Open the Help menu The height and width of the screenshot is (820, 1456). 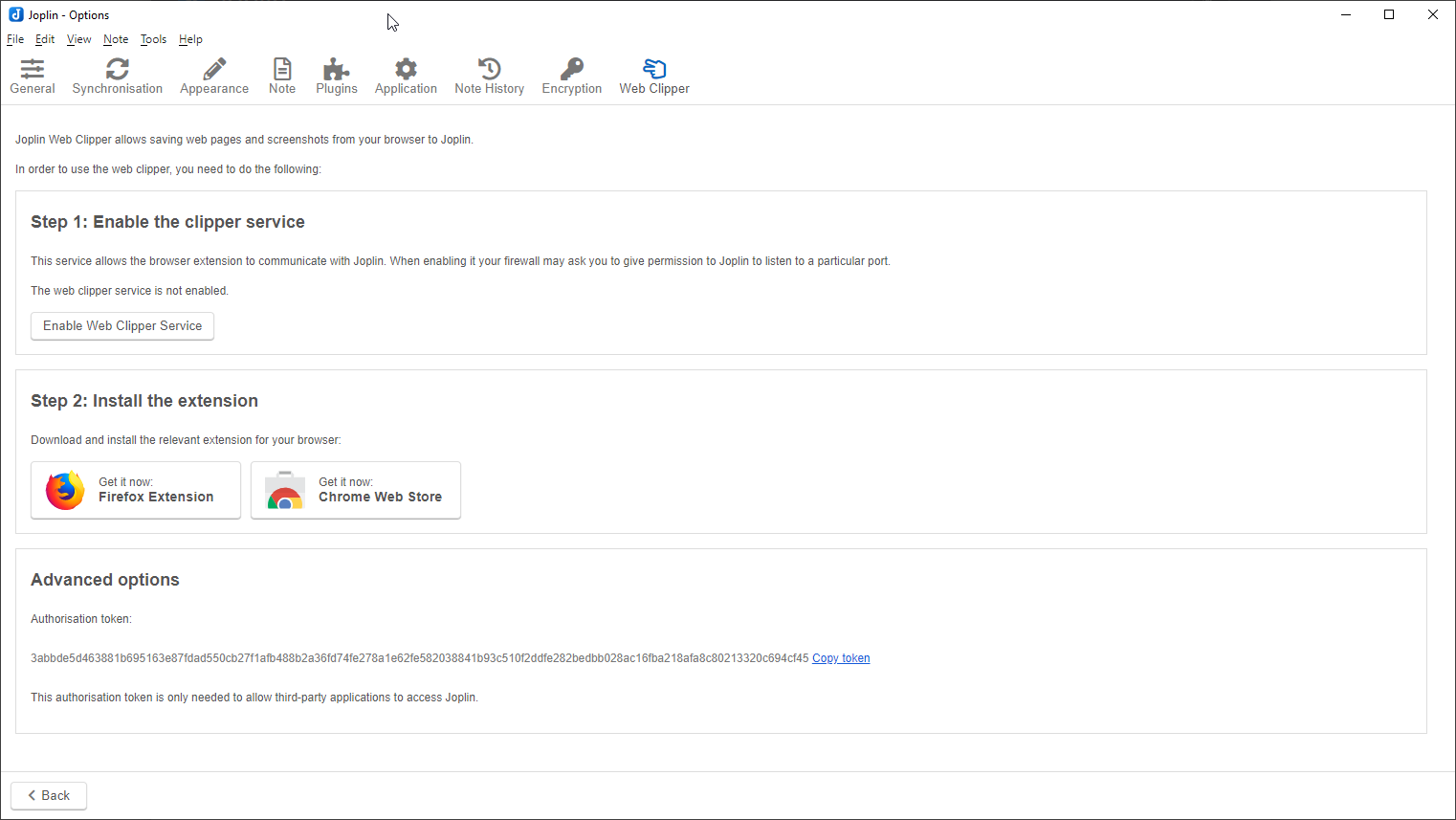coord(190,39)
